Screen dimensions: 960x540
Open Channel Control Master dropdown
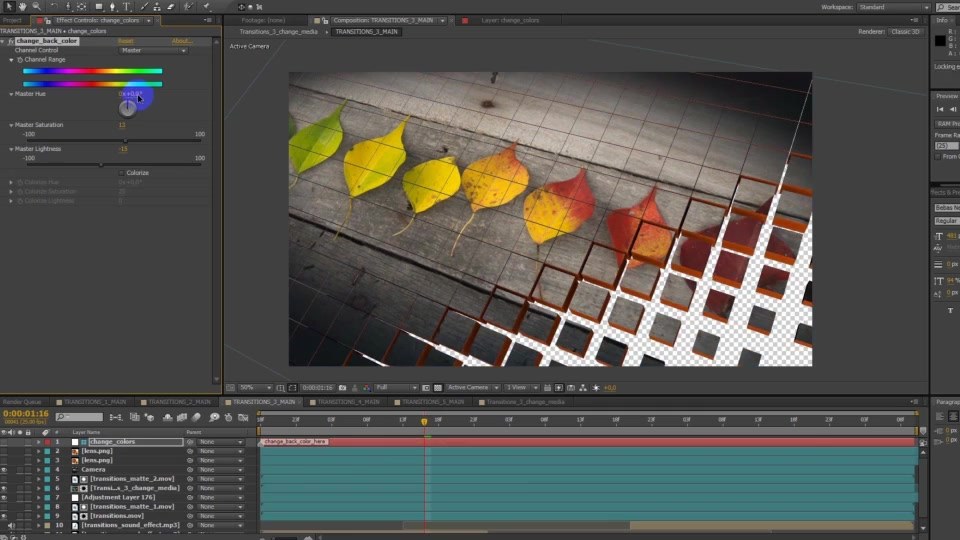[x=153, y=50]
